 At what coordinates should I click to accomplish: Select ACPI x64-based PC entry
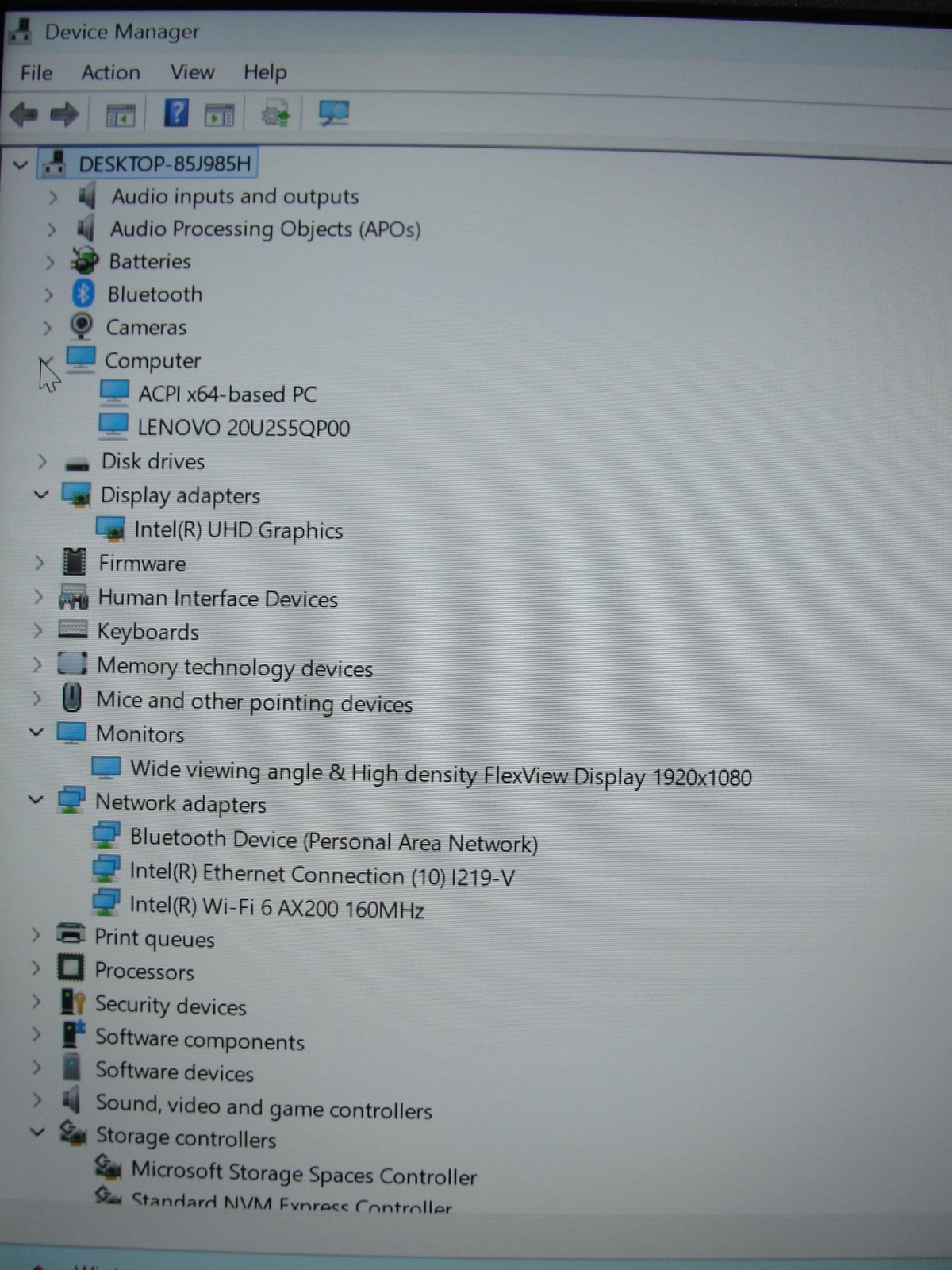pos(227,394)
